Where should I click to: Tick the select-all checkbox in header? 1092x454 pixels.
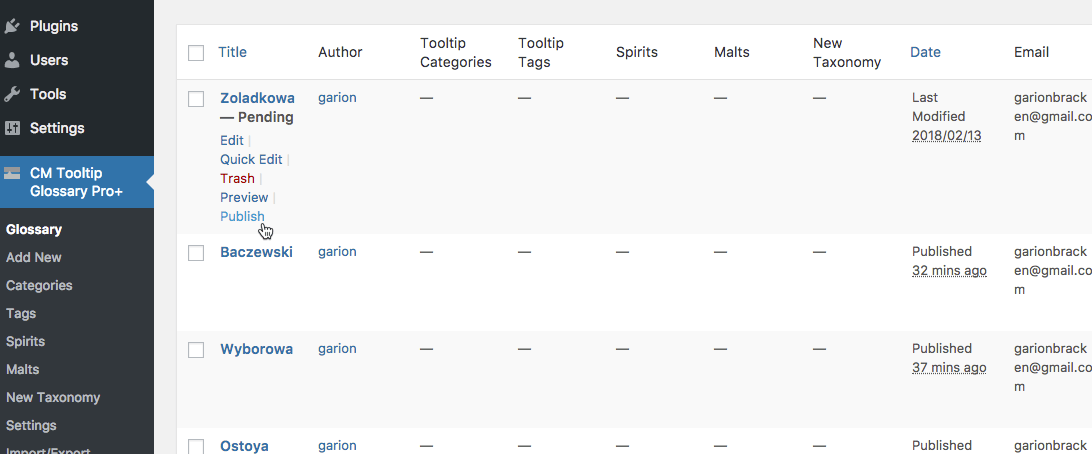196,53
